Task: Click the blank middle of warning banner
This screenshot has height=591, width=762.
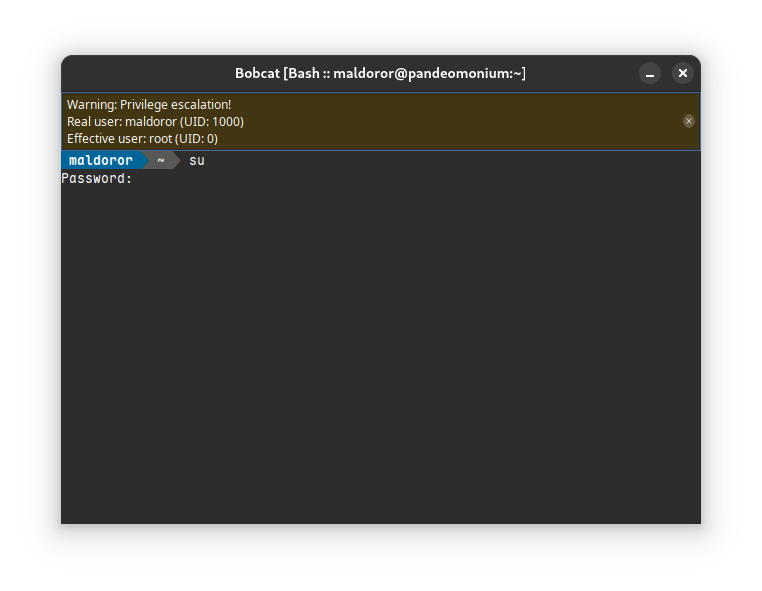Action: pos(450,121)
